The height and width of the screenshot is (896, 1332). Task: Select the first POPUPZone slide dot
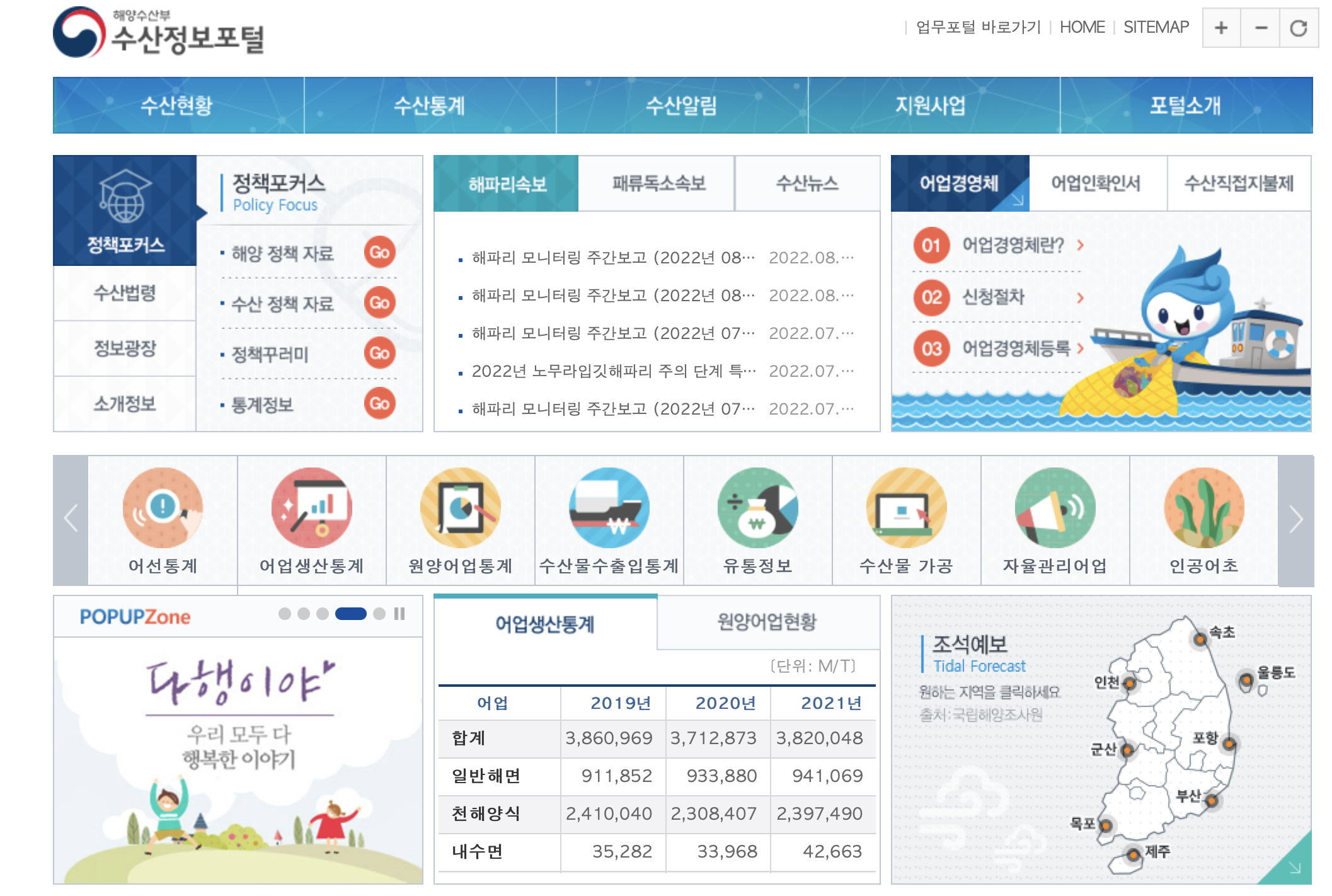285,614
